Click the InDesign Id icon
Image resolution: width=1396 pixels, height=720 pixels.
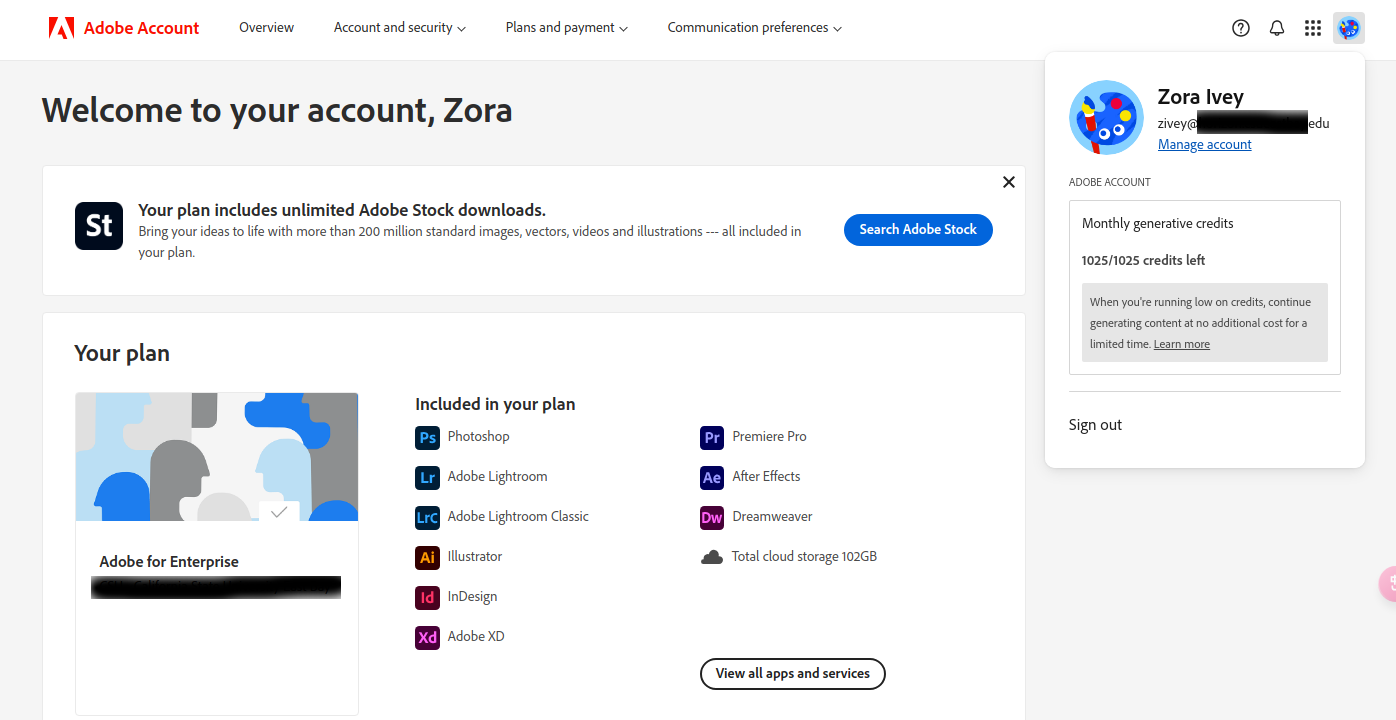click(427, 597)
